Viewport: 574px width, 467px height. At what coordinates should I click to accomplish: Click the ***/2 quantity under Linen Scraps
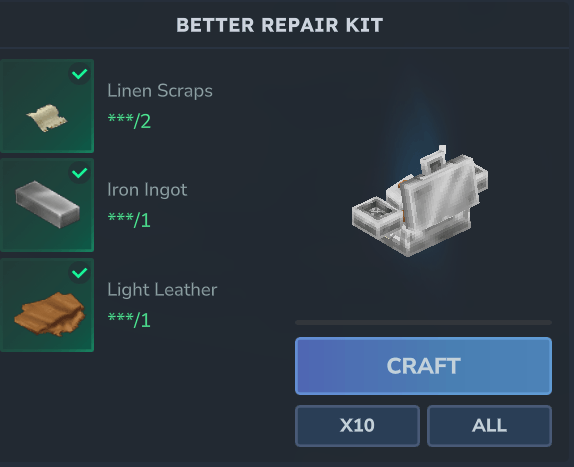click(x=129, y=121)
